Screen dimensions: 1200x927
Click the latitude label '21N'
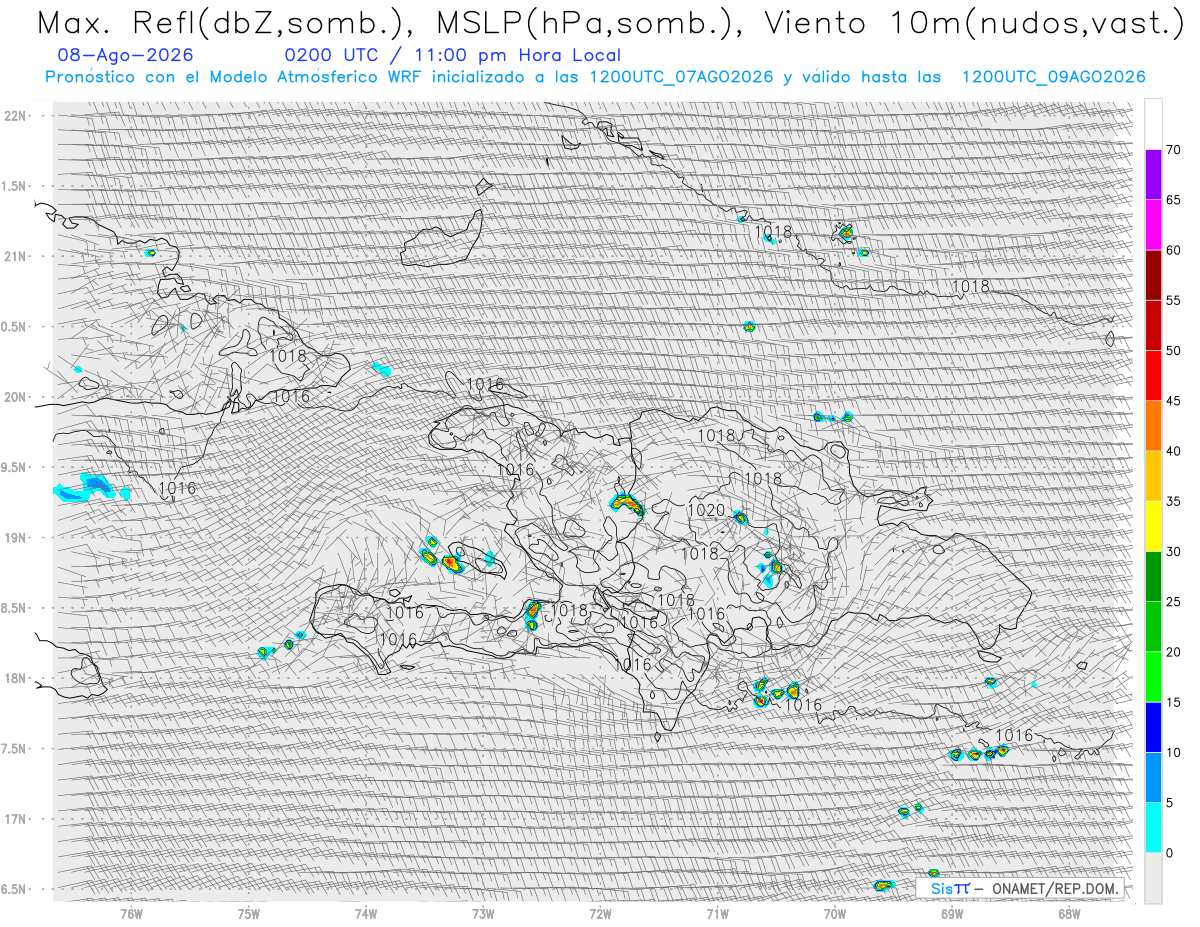(x=14, y=256)
